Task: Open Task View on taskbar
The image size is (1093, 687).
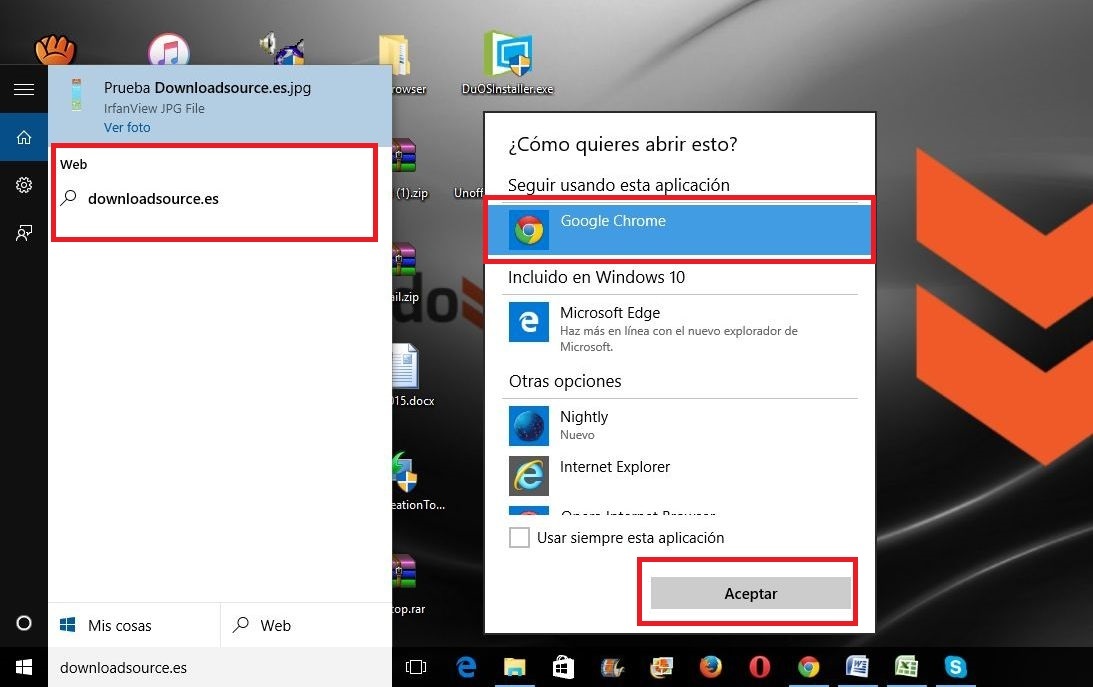Action: [x=416, y=667]
